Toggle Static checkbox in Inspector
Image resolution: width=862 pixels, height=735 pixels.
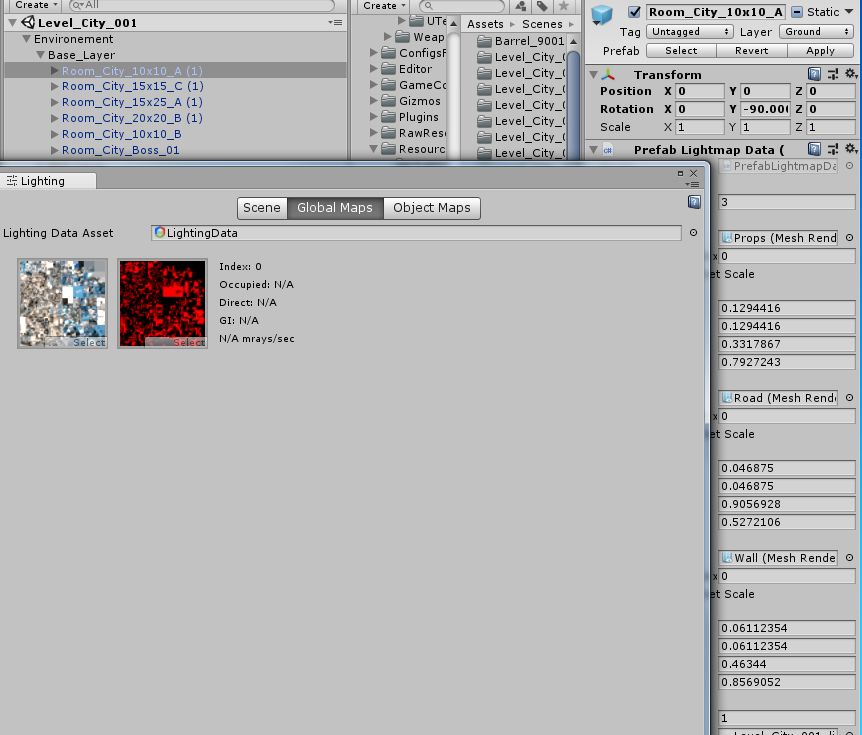tap(797, 12)
